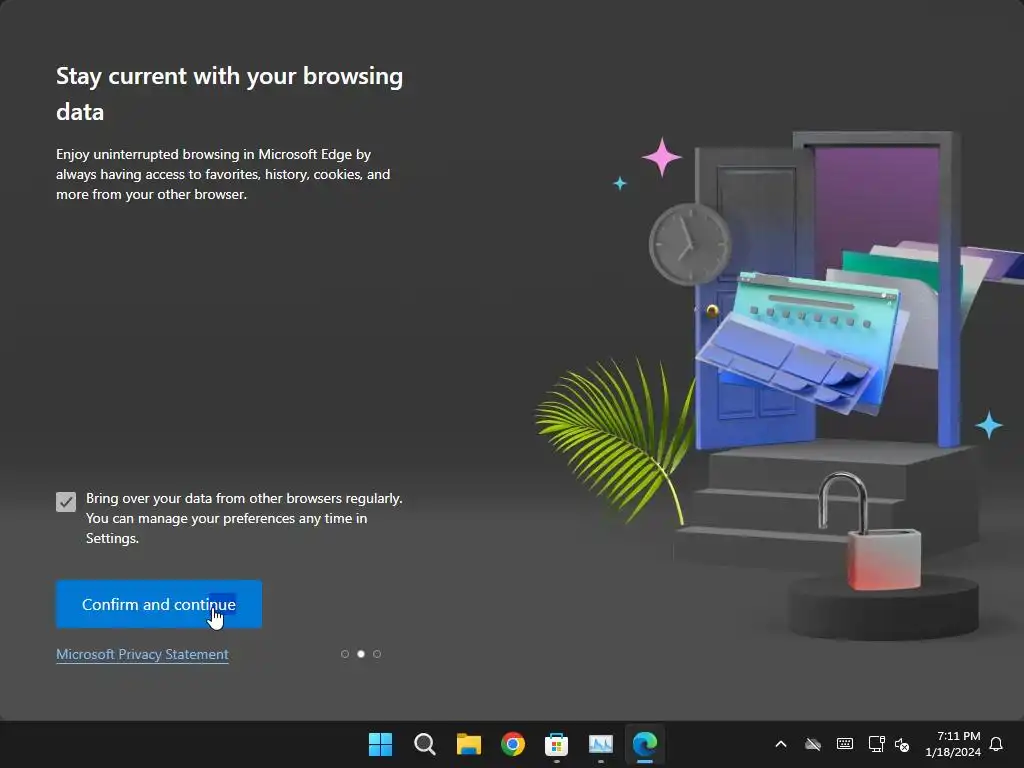The height and width of the screenshot is (768, 1024).
Task: Open the OneDrive cloud tray icon
Action: point(812,744)
